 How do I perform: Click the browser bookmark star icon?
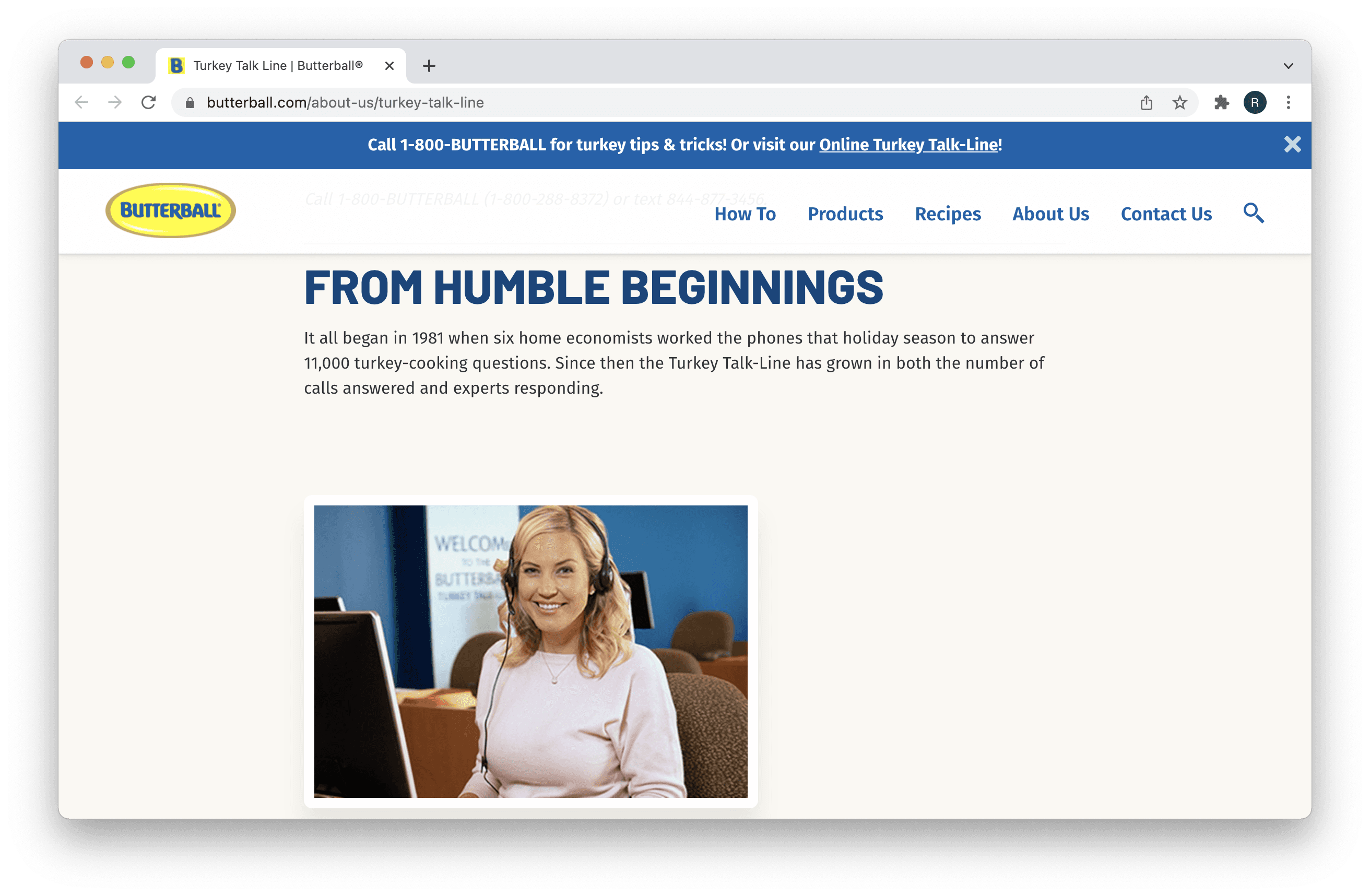pyautogui.click(x=1180, y=102)
